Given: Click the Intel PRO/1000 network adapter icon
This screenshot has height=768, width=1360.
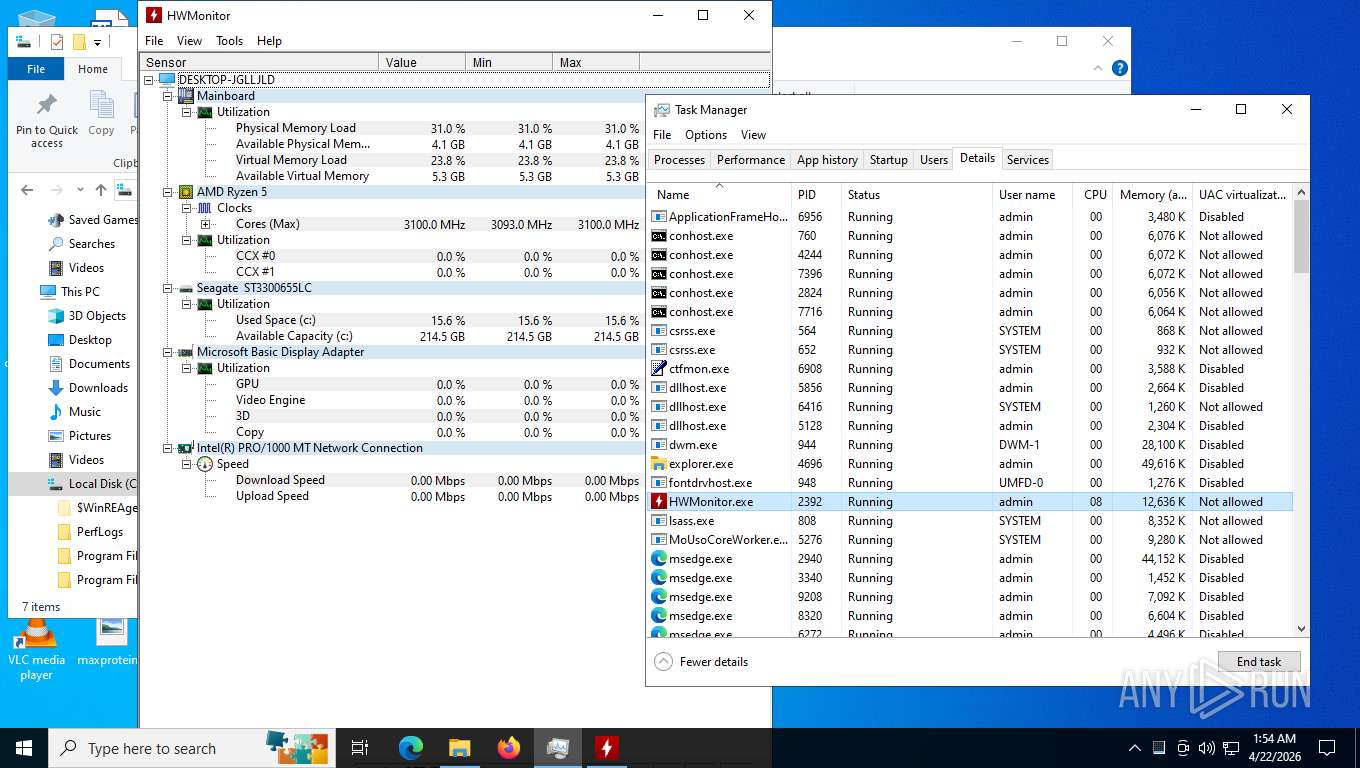Looking at the screenshot, I should coord(186,448).
